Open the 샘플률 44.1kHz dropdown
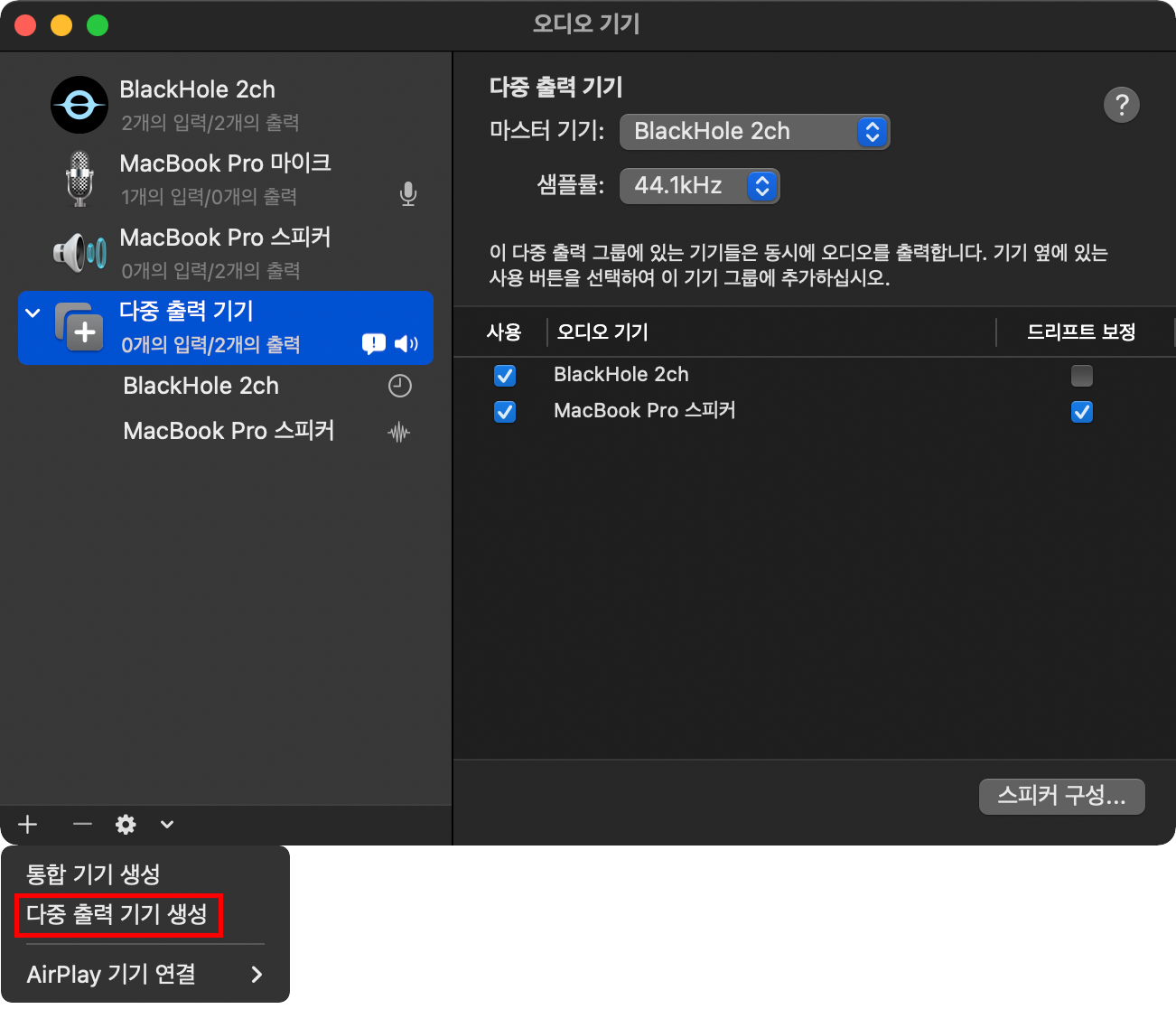The width and height of the screenshot is (1176, 1009). [x=699, y=186]
